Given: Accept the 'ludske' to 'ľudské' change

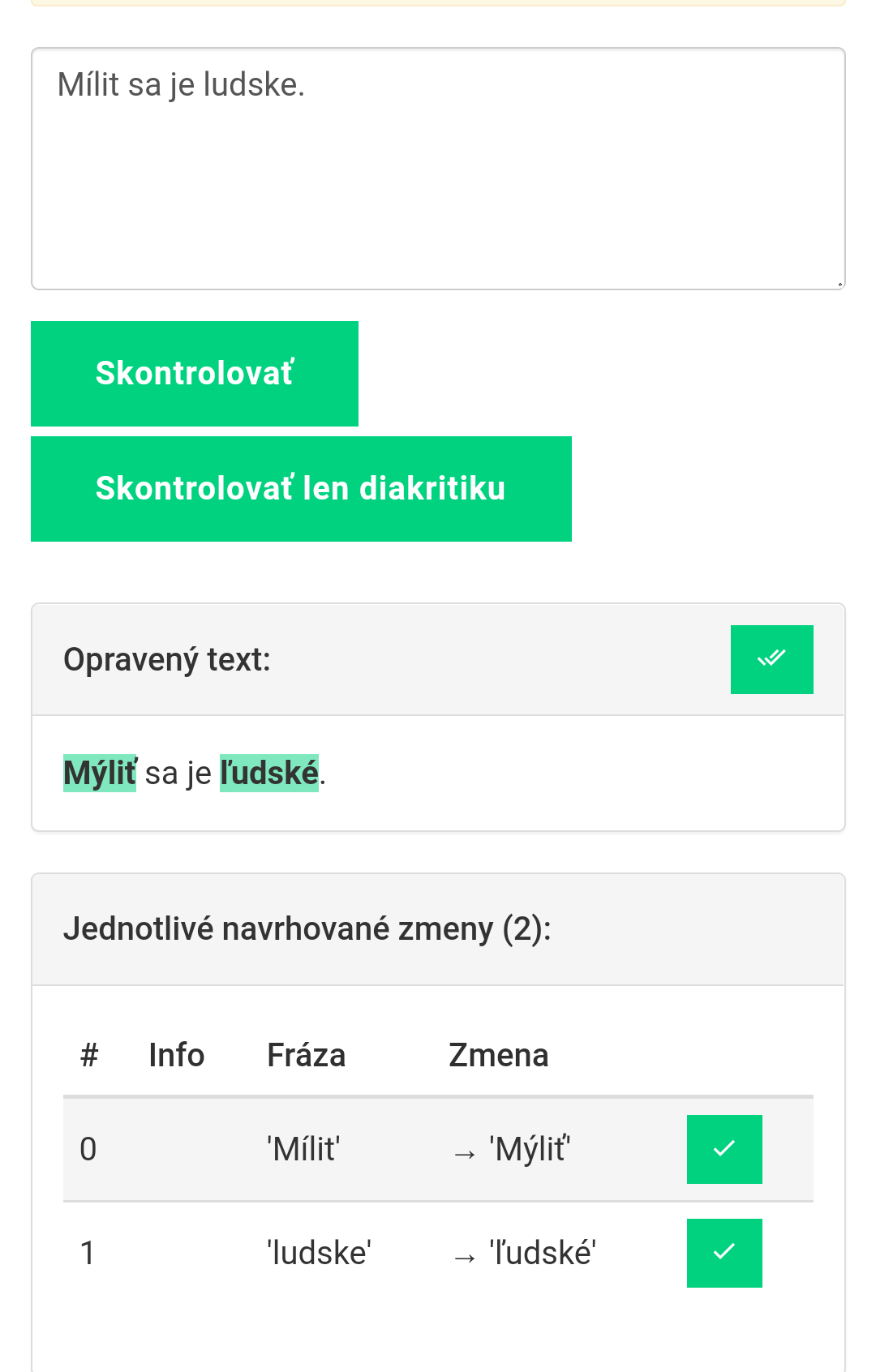Looking at the screenshot, I should click(x=724, y=1253).
